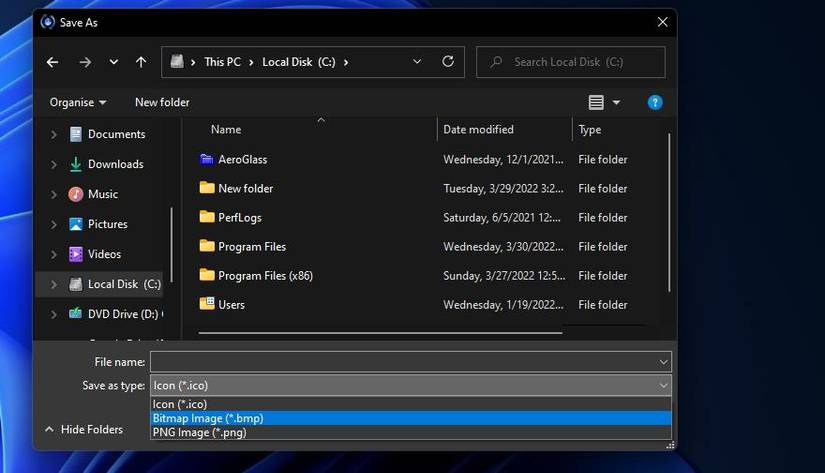Refresh the Local Disk (C:) listing
The height and width of the screenshot is (473, 825).
[448, 62]
